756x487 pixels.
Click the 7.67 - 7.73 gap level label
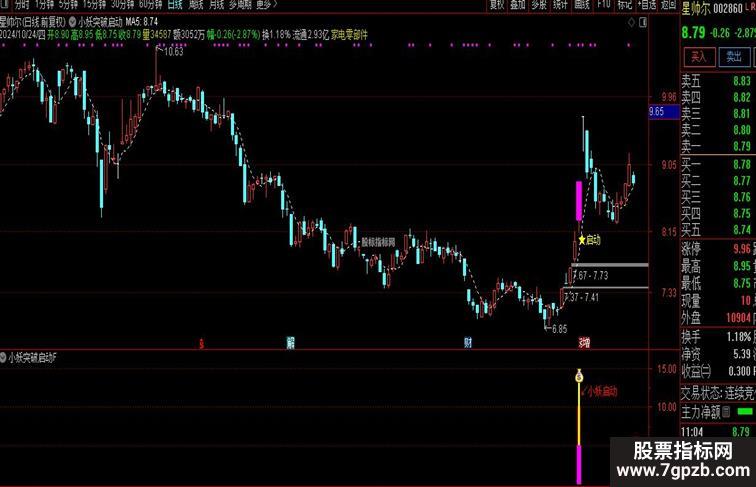click(591, 276)
